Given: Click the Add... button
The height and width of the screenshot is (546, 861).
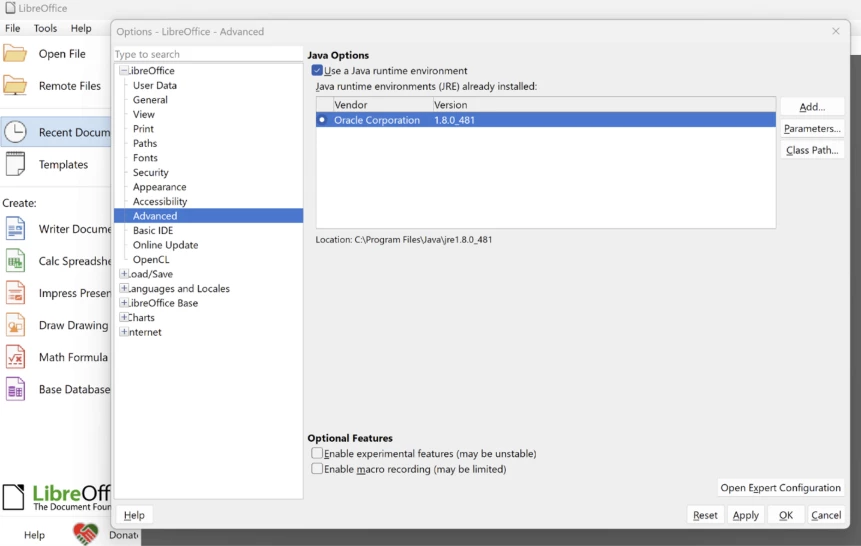Looking at the screenshot, I should 812,107.
